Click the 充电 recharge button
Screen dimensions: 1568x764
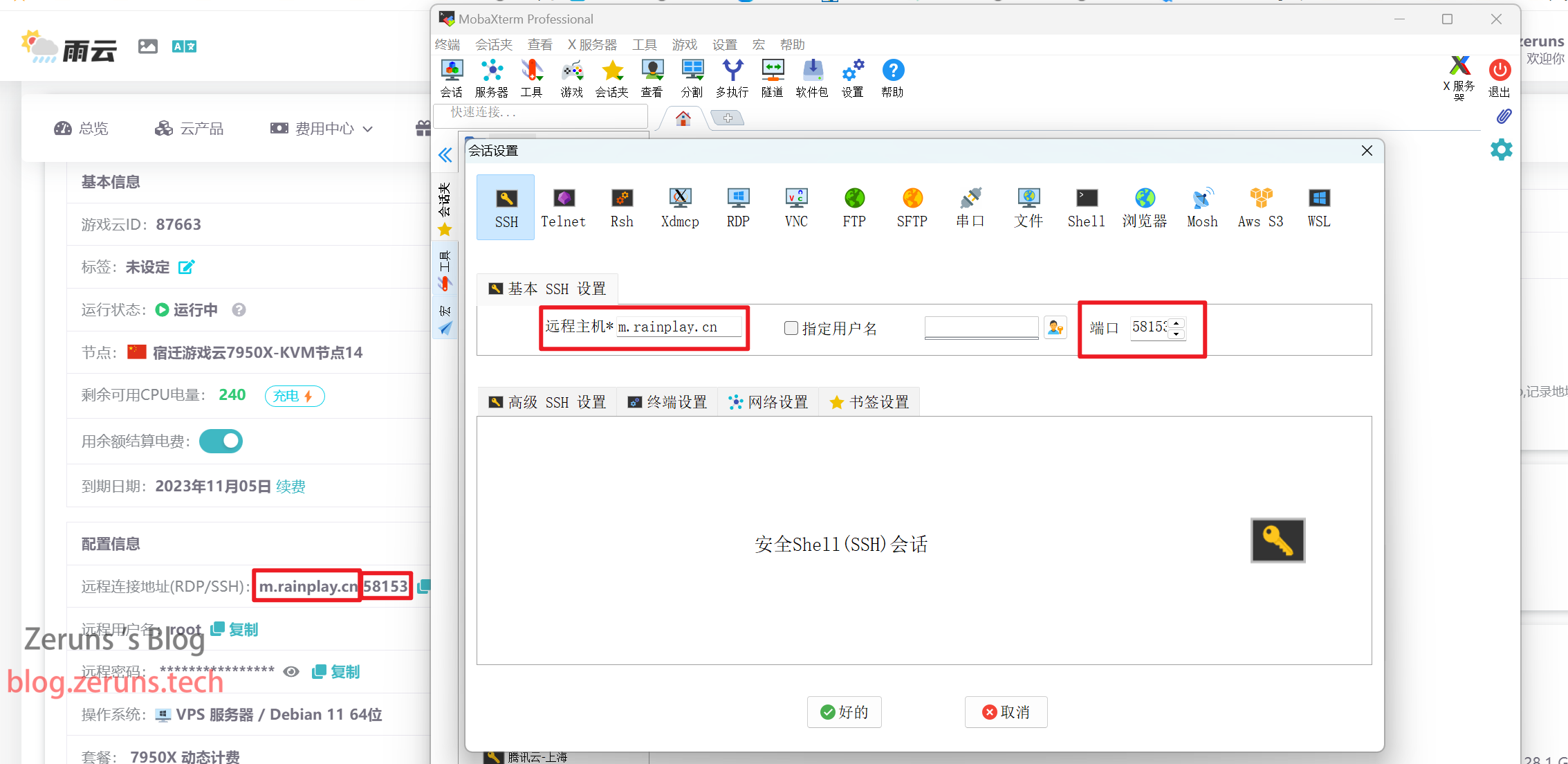(294, 396)
